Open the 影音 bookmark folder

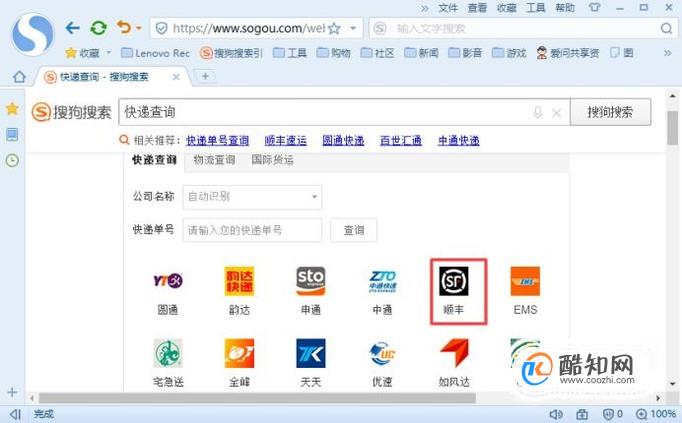click(465, 53)
